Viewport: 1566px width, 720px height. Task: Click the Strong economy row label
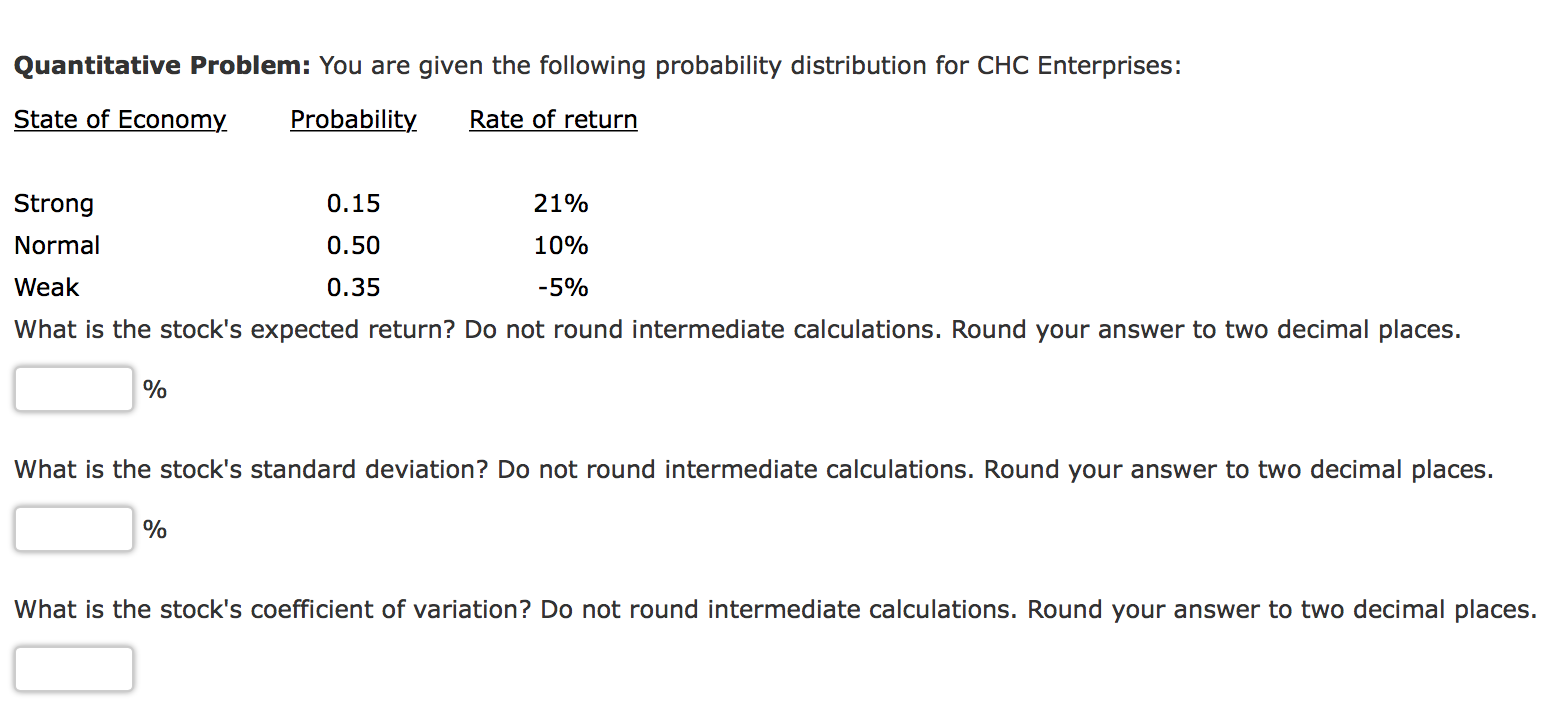click(53, 203)
